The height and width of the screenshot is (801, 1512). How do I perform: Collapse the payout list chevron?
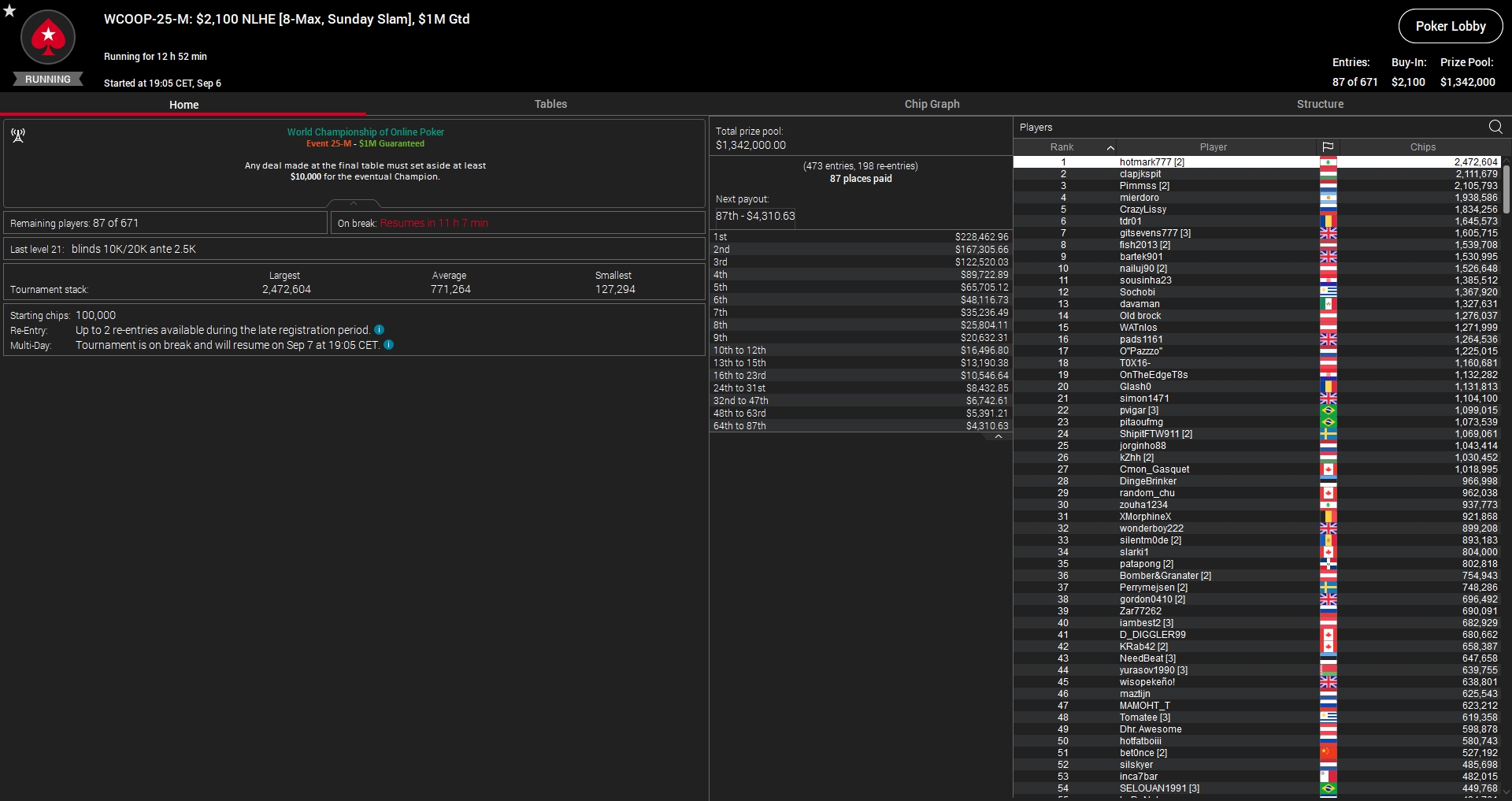click(x=999, y=436)
